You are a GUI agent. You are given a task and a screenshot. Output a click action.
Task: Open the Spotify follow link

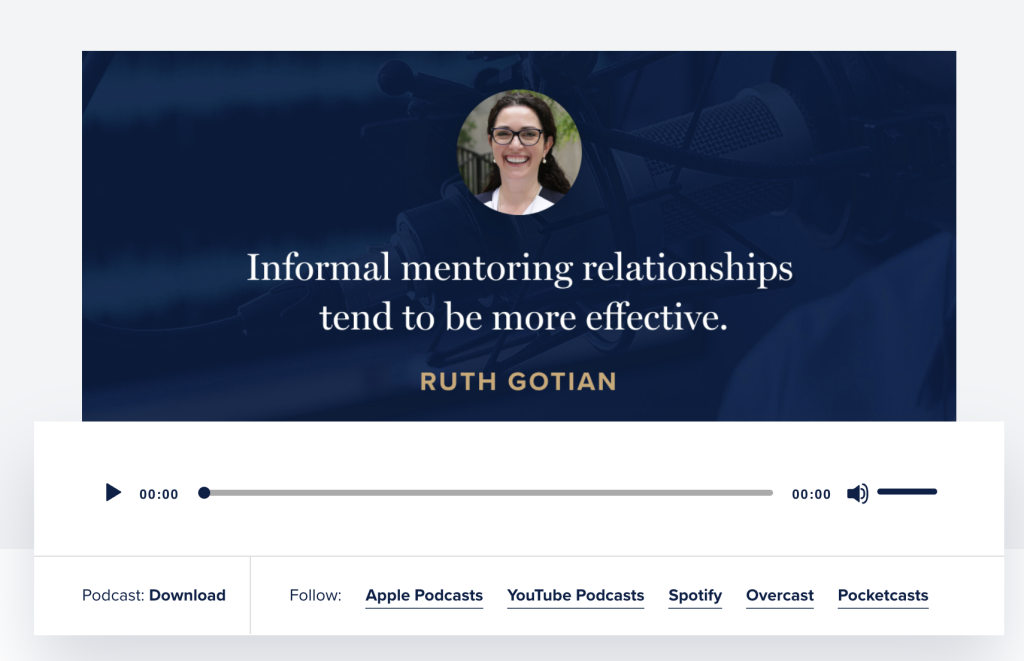point(695,595)
